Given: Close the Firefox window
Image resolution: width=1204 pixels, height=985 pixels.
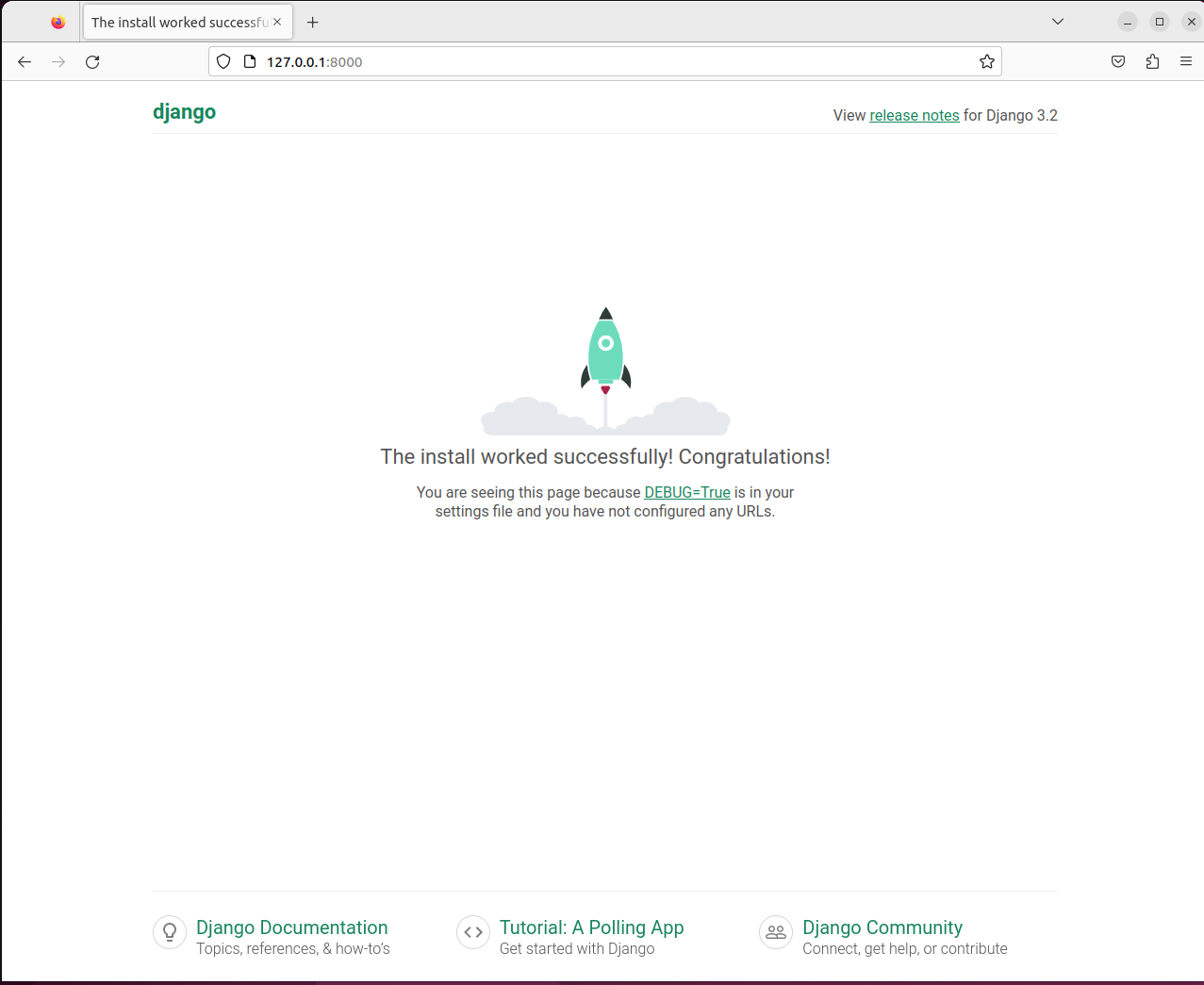Looking at the screenshot, I should pyautogui.click(x=1192, y=22).
